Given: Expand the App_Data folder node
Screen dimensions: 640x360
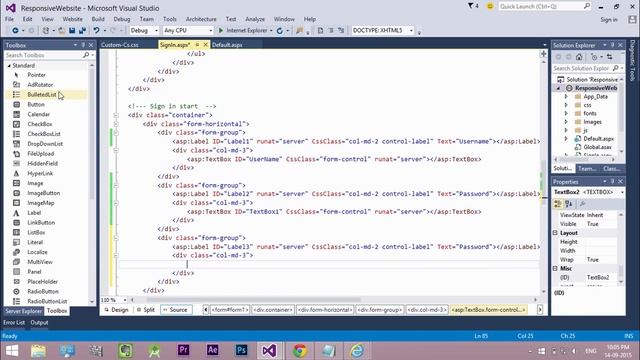Looking at the screenshot, I should coord(566,97).
